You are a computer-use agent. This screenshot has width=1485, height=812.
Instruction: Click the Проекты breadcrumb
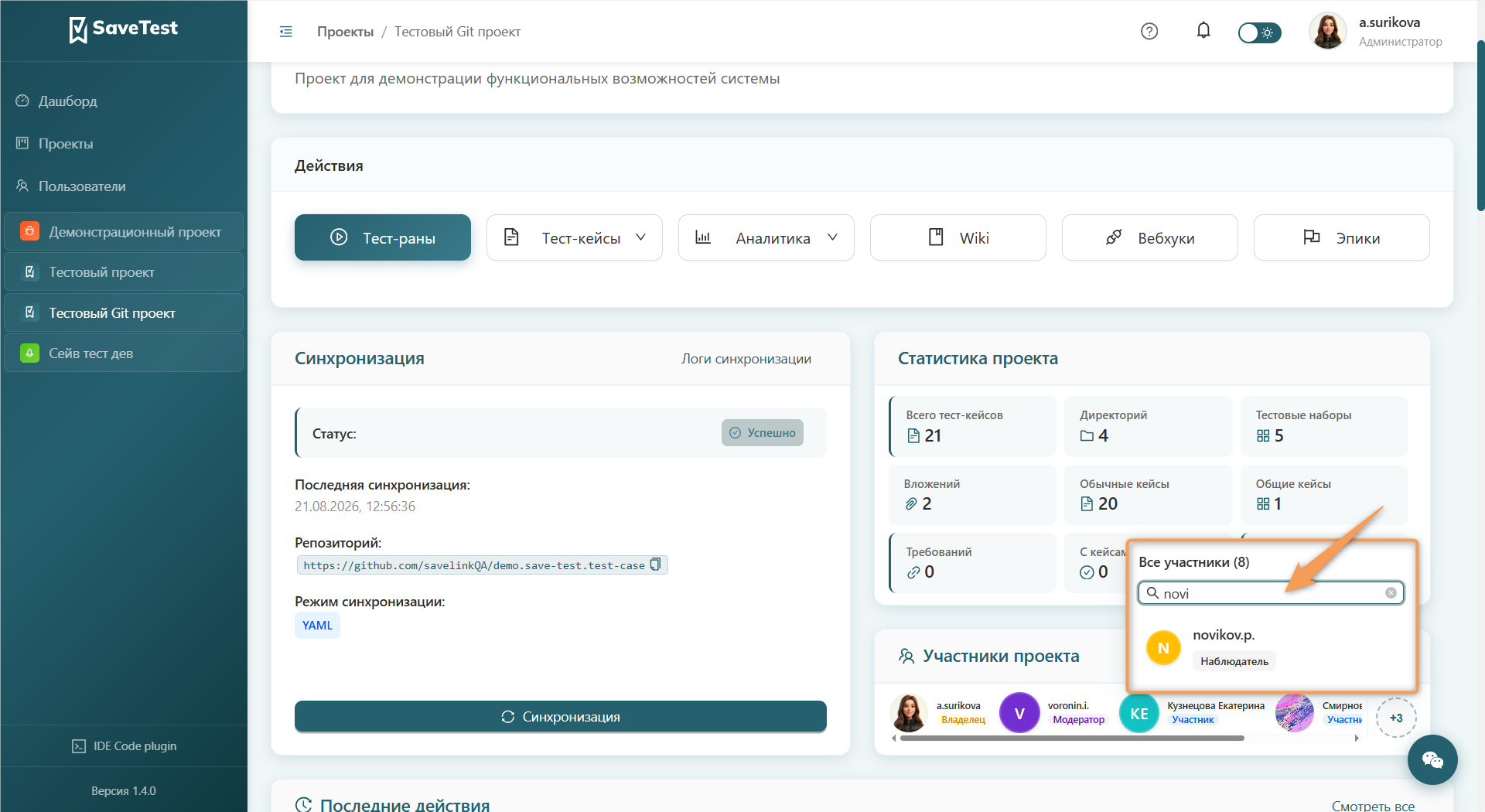(x=345, y=32)
